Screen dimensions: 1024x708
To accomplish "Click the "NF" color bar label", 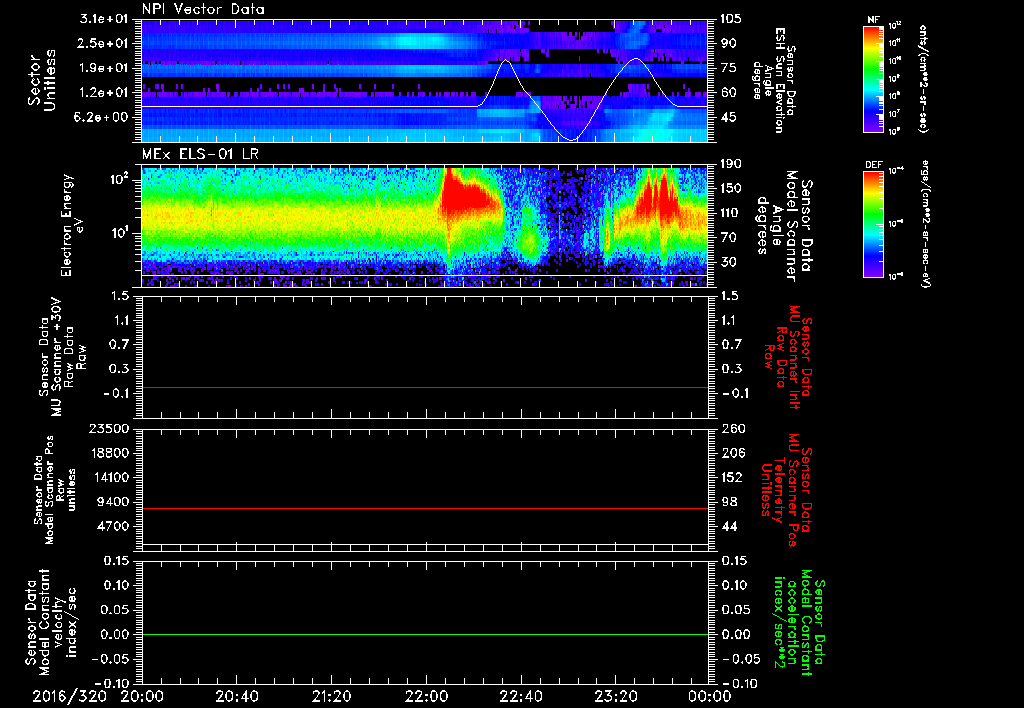I will point(873,20).
